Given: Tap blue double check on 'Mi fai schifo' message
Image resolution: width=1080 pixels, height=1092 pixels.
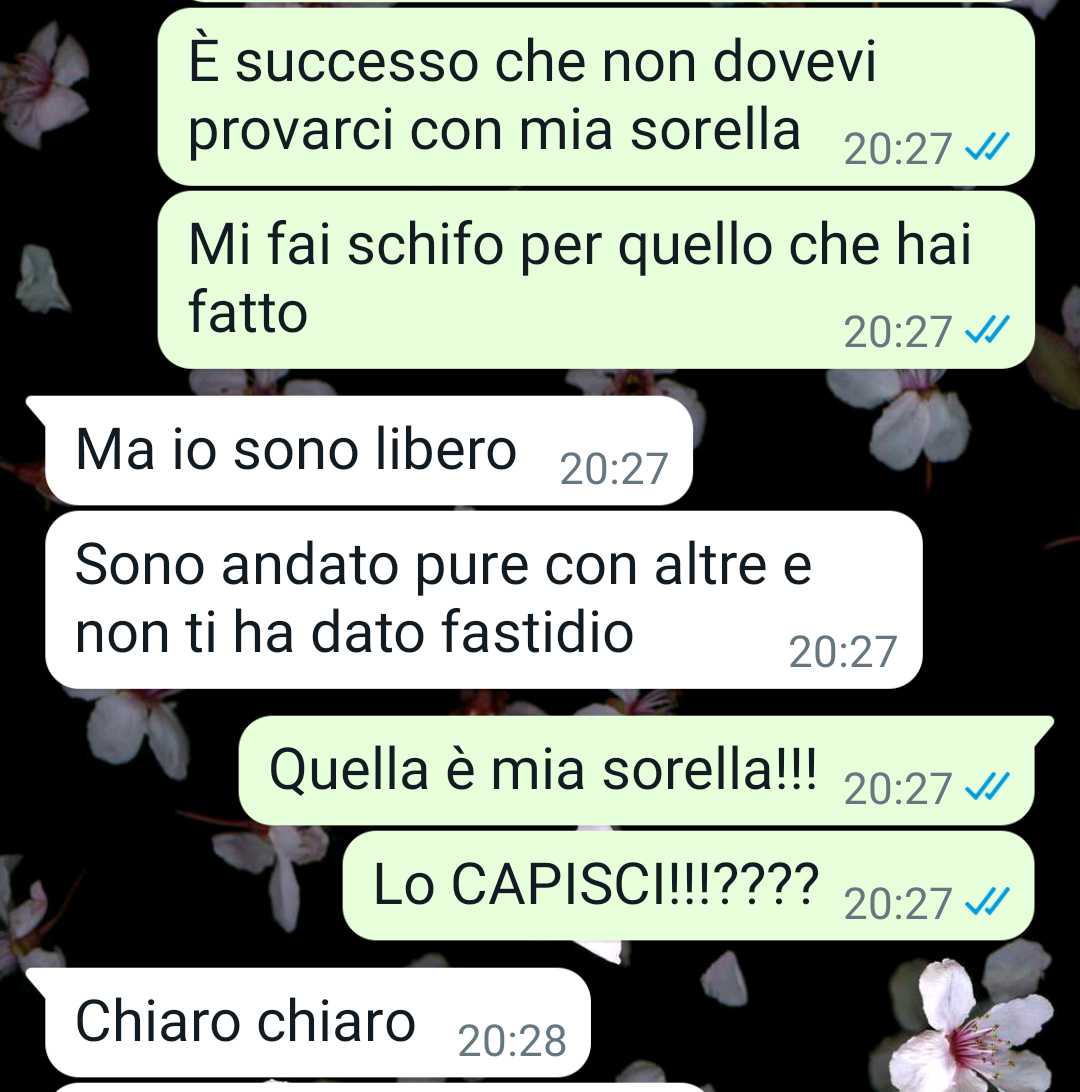Looking at the screenshot, I should (x=987, y=329).
